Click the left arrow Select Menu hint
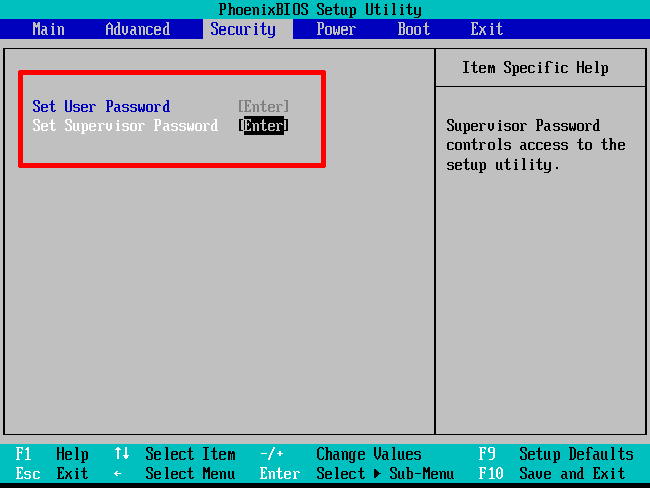The width and height of the screenshot is (650, 488). point(175,473)
